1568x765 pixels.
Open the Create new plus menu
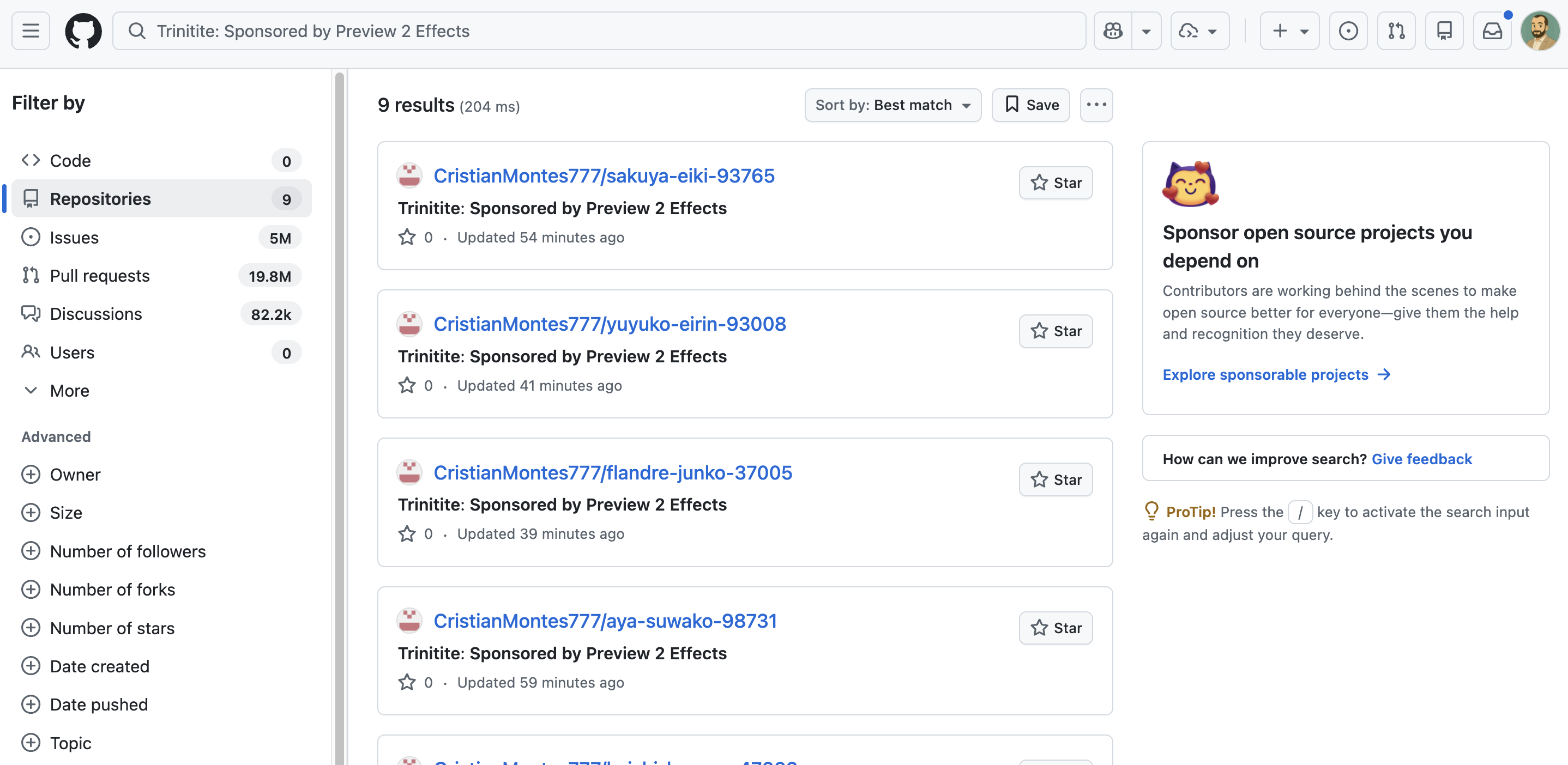tap(1289, 31)
